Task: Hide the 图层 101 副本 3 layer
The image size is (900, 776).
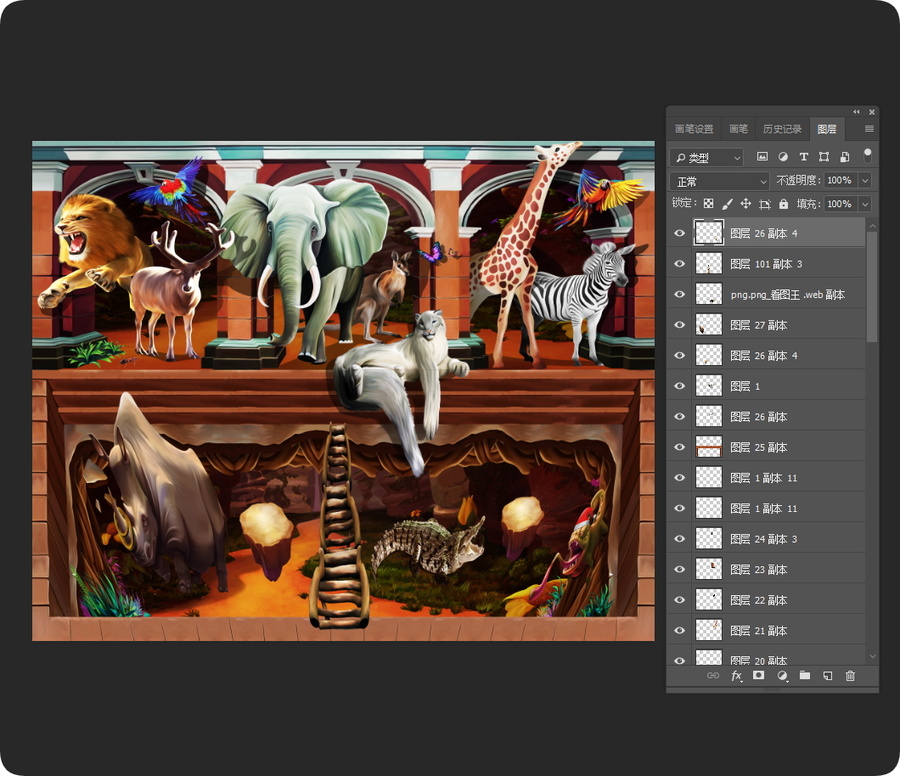Action: (680, 264)
